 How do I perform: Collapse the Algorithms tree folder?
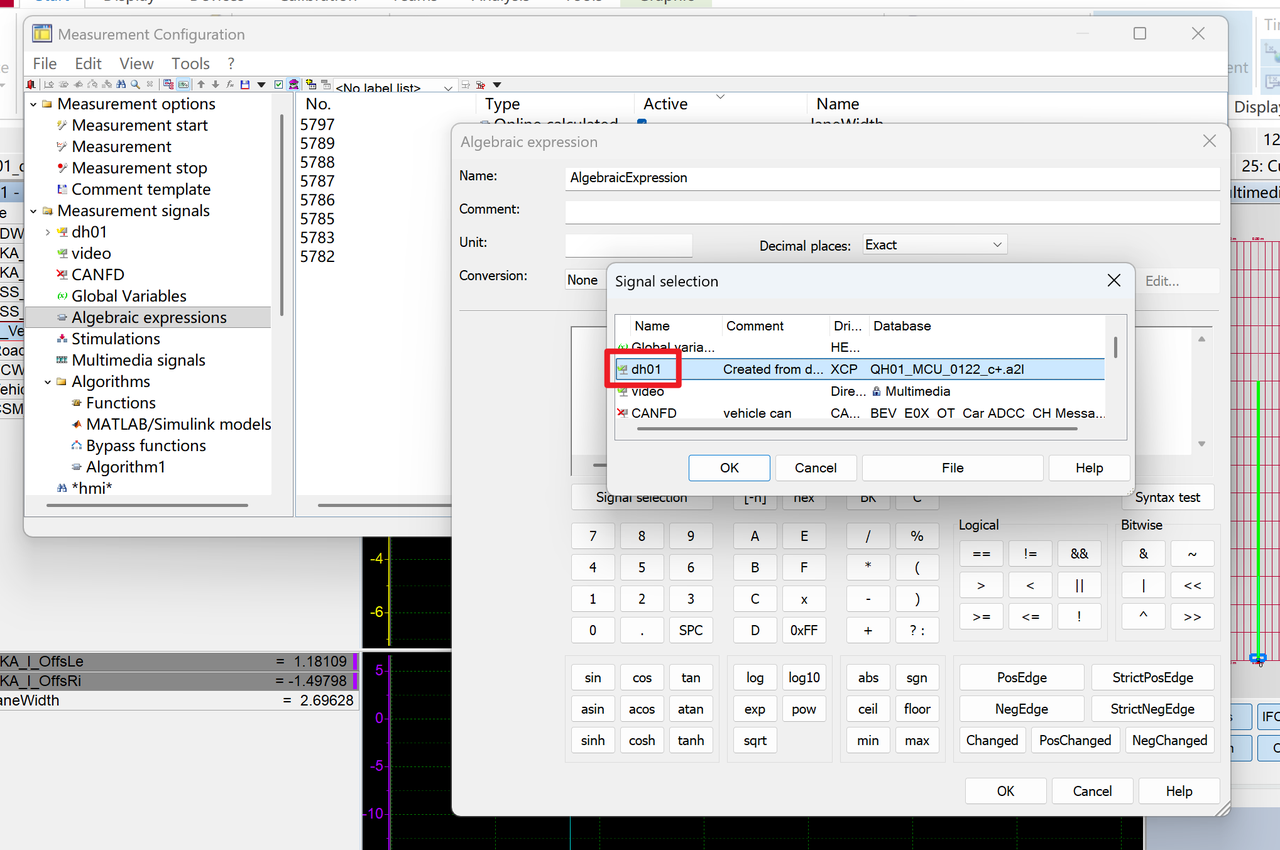click(x=47, y=382)
